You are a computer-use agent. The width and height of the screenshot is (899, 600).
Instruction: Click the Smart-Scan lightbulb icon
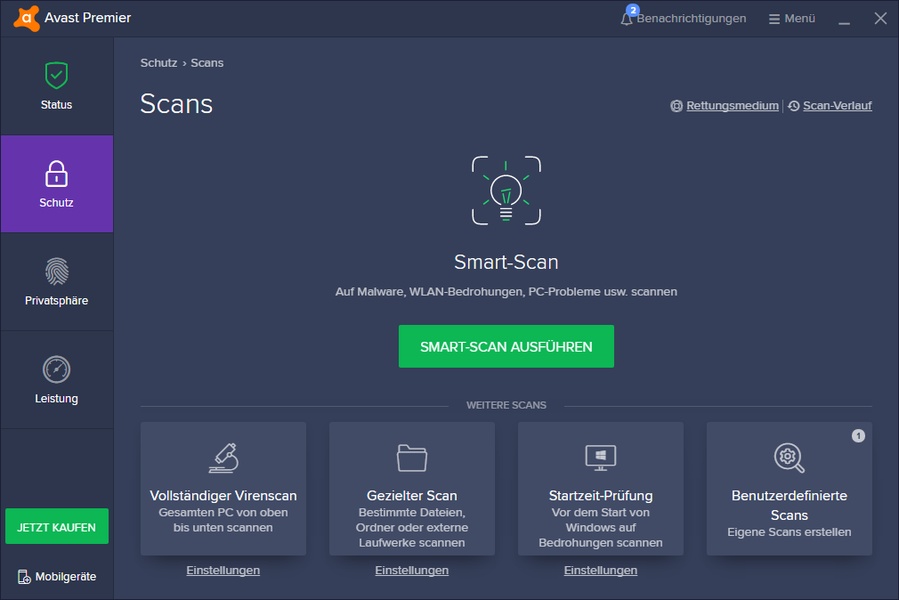pyautogui.click(x=506, y=190)
